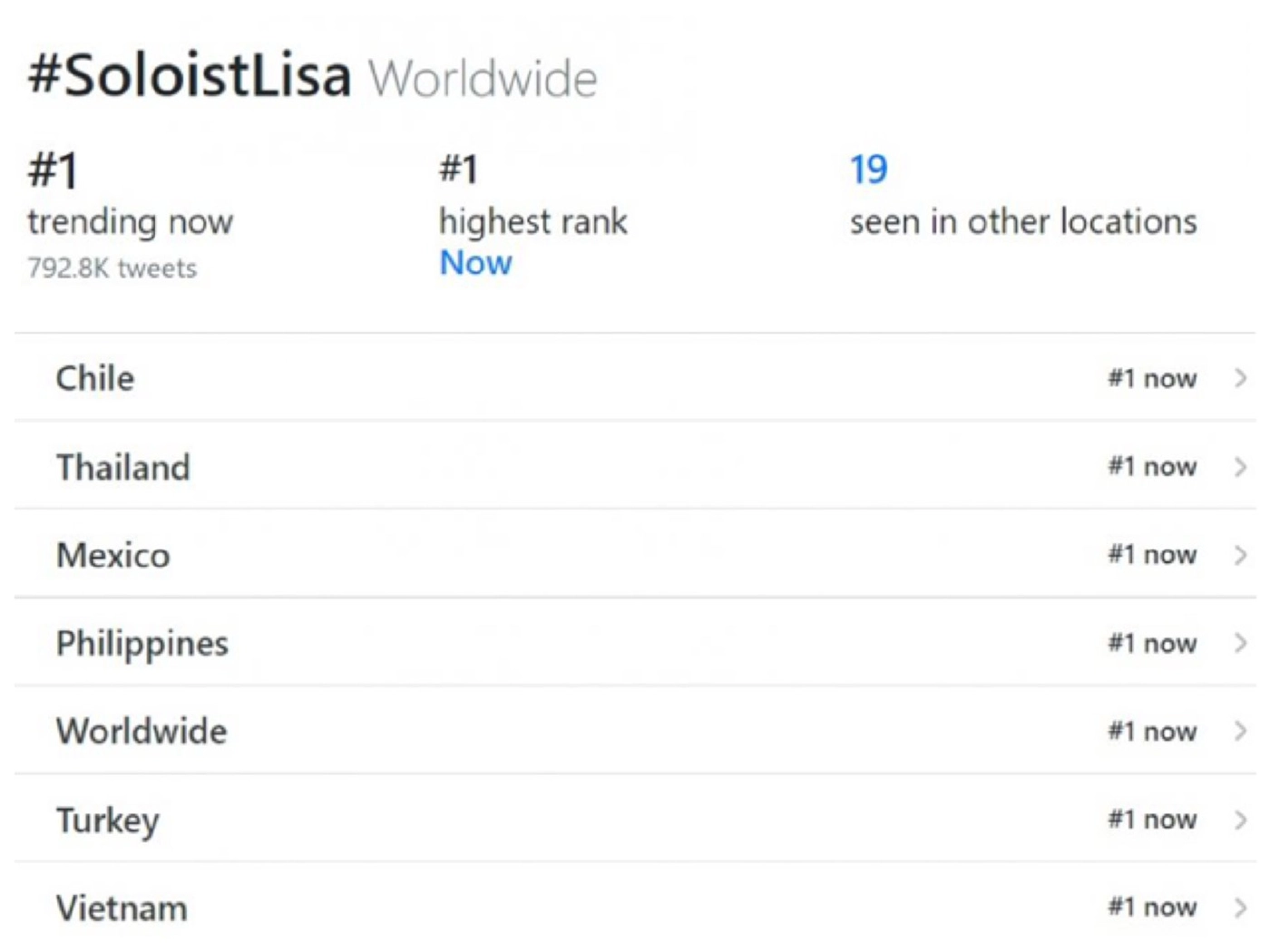Click the blue Now link
This screenshot has width=1270, height=952.
click(x=475, y=263)
